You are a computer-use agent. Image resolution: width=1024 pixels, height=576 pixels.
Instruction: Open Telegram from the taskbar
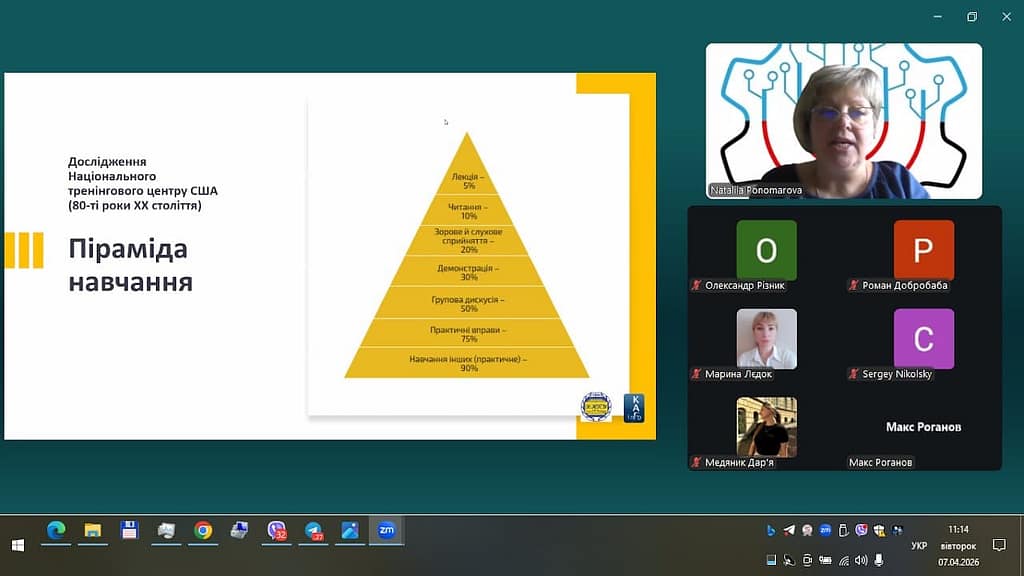(x=314, y=531)
